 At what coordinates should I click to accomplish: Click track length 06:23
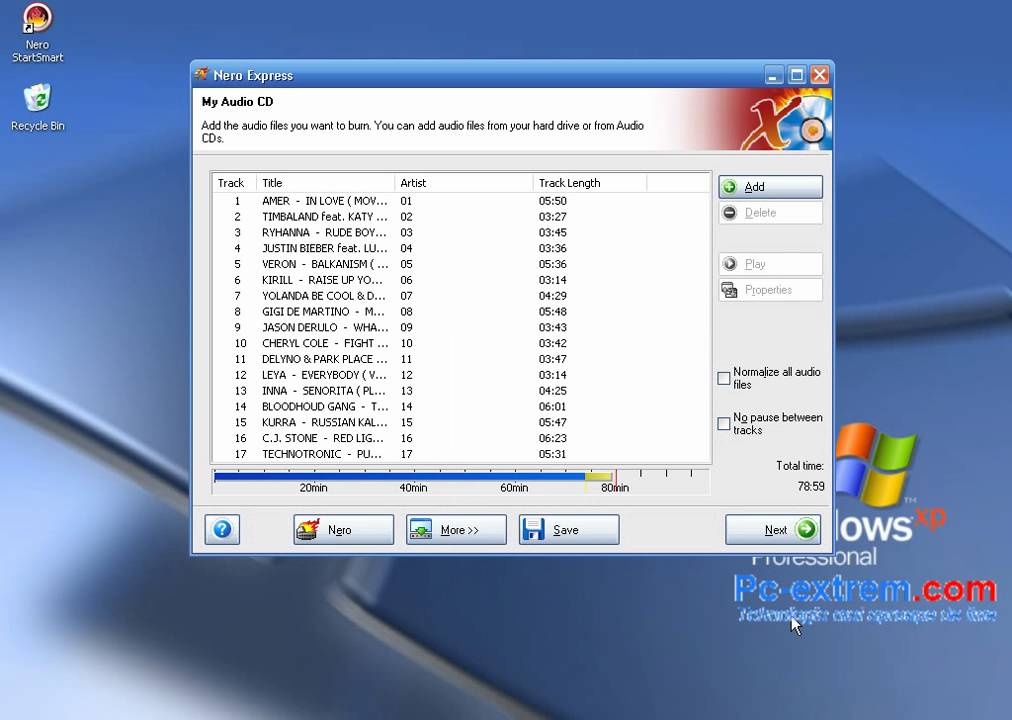point(552,438)
